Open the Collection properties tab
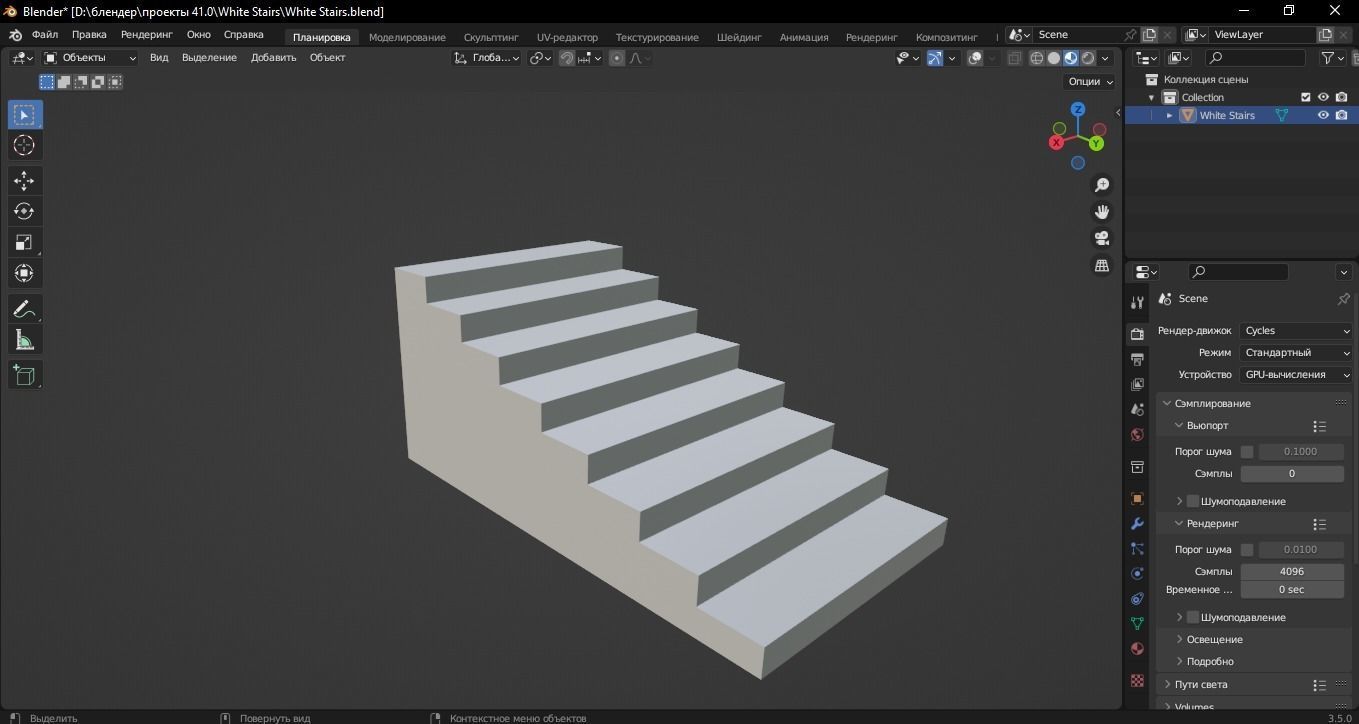The image size is (1359, 724). click(1137, 467)
